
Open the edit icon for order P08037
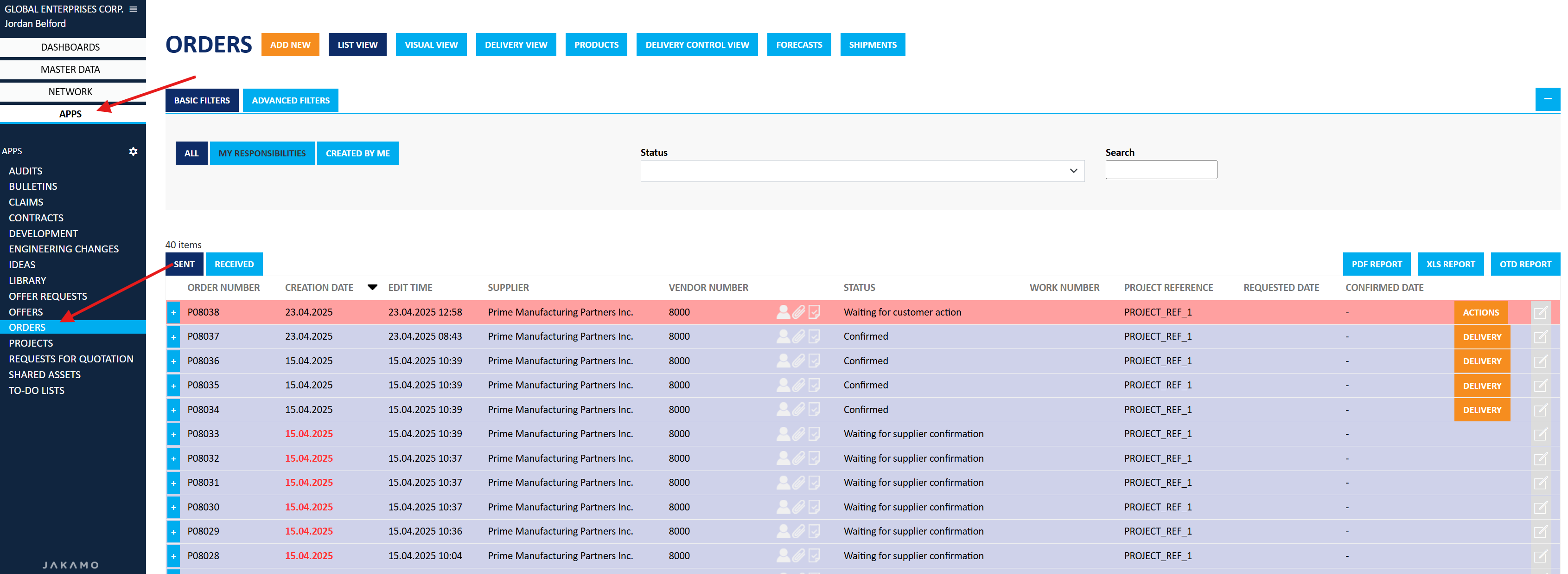point(1540,337)
